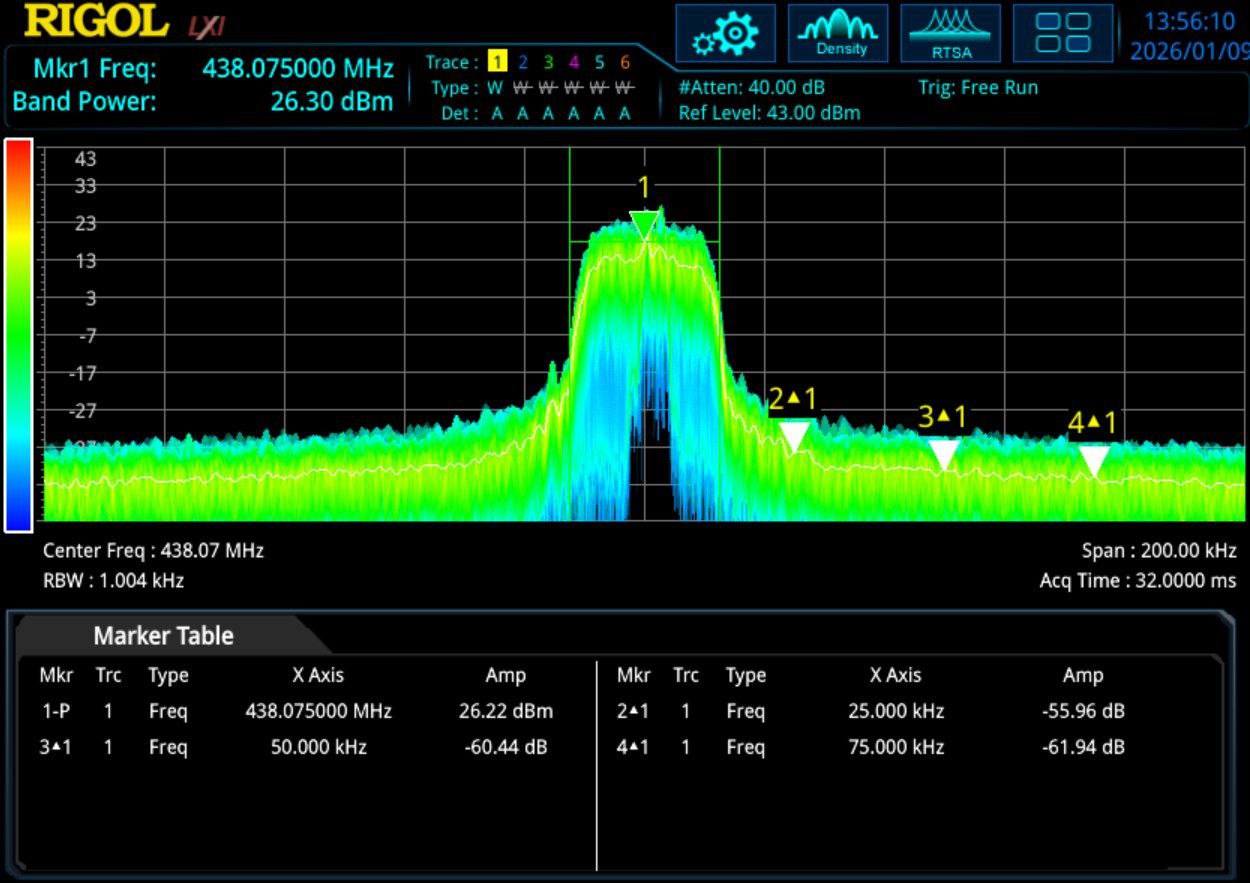1250x883 pixels.
Task: Click the #Atten: 40.00 dB setting
Action: click(752, 88)
